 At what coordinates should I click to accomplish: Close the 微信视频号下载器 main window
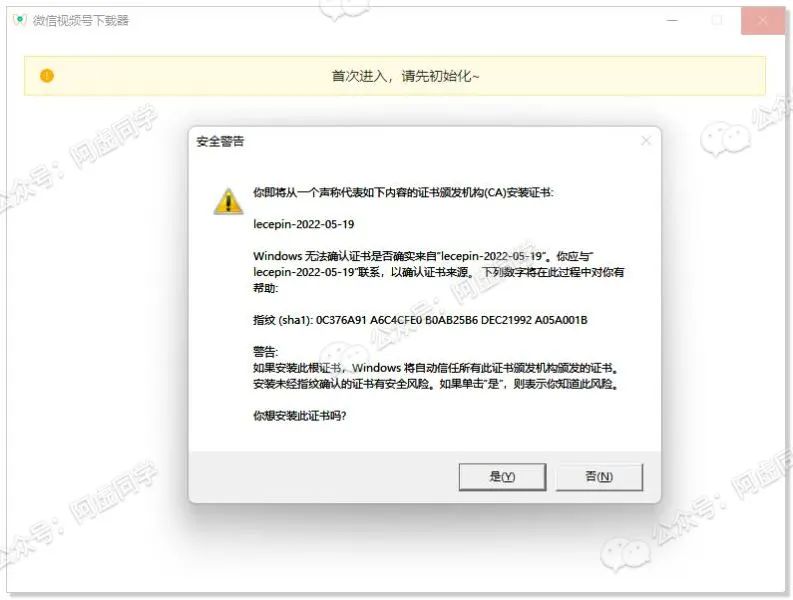tap(763, 20)
